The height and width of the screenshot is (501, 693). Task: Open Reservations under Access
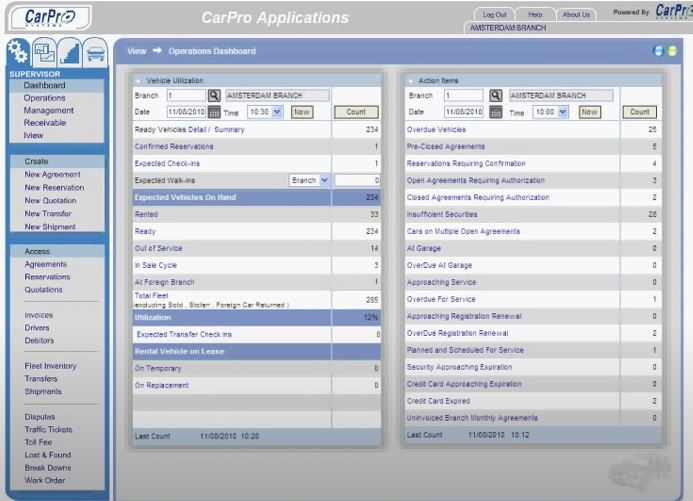tap(47, 277)
